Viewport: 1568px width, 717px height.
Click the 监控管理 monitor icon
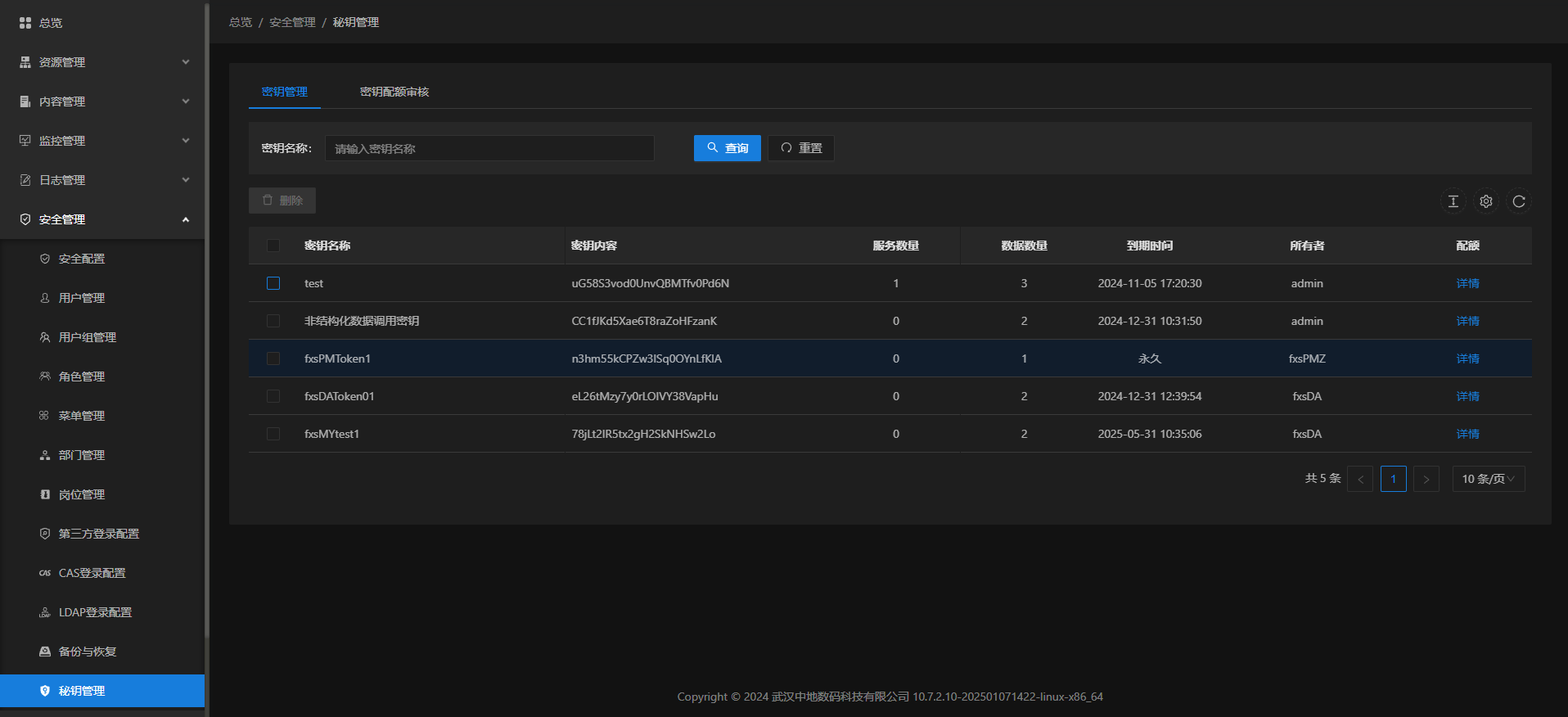pyautogui.click(x=25, y=141)
